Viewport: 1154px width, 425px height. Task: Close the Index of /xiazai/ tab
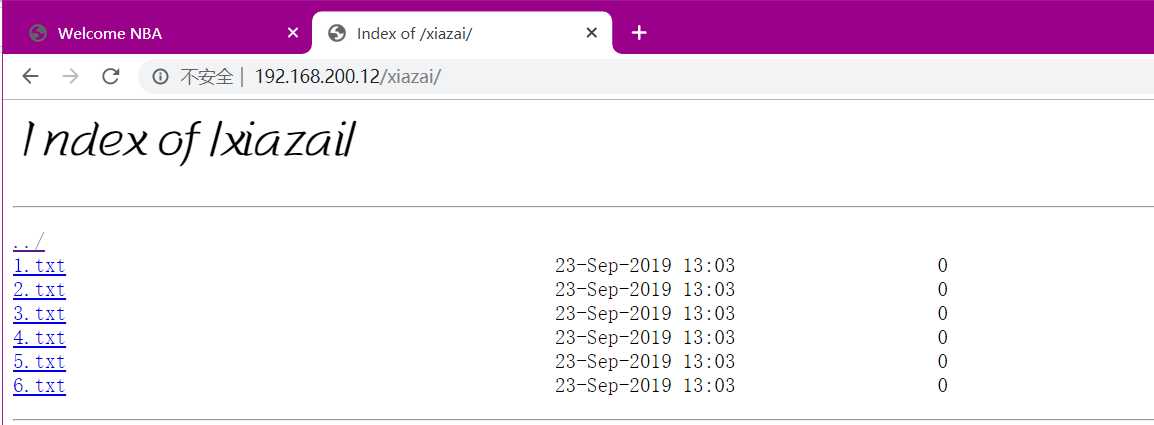tap(591, 33)
